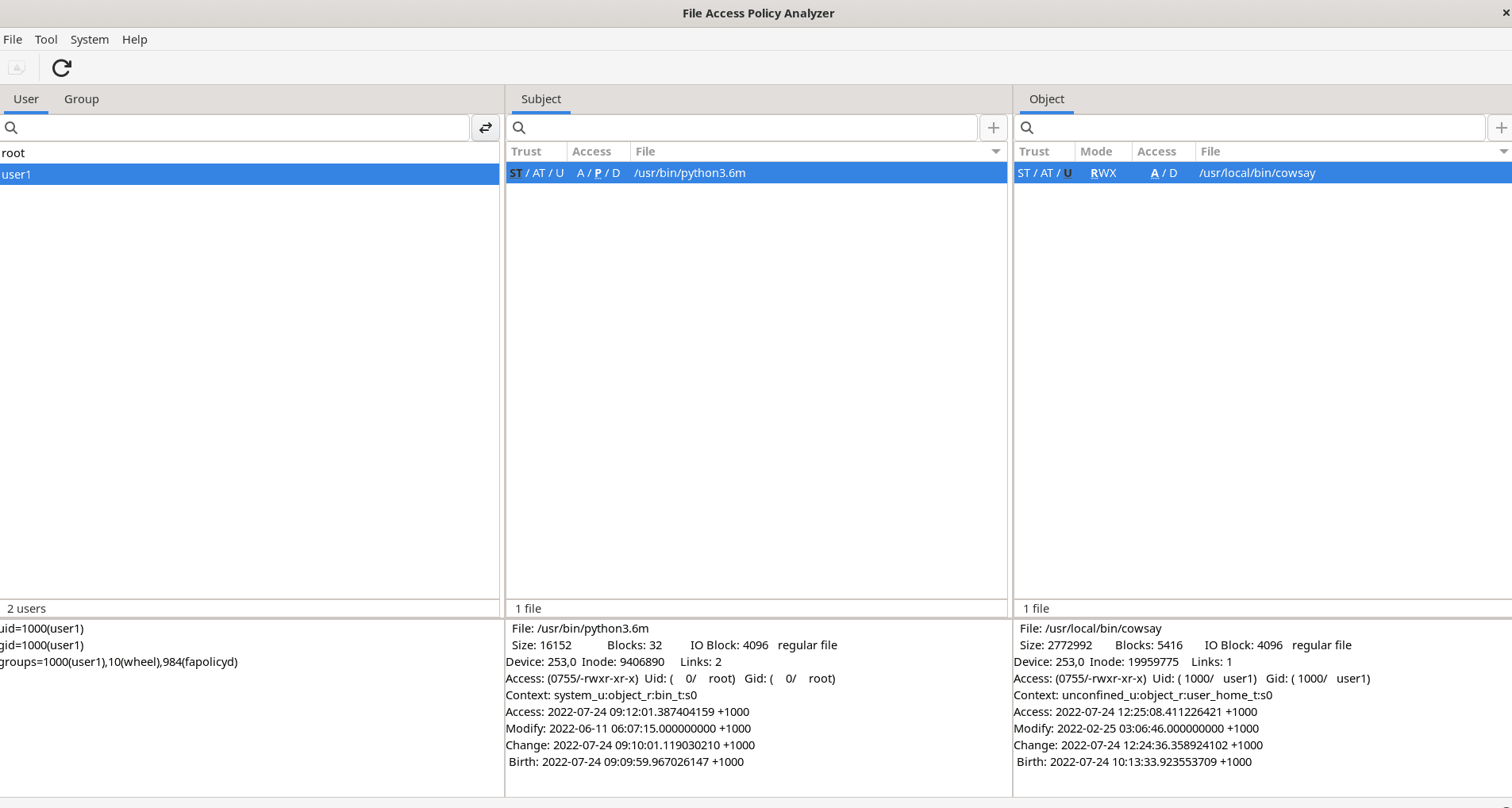This screenshot has width=1512, height=808.
Task: Click the '2 users' status label
Action: tap(27, 609)
